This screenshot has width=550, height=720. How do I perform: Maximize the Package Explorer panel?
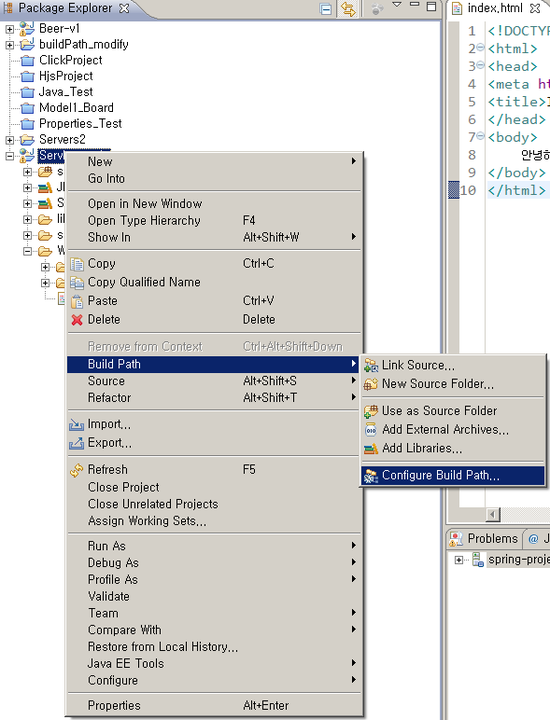[x=431, y=6]
